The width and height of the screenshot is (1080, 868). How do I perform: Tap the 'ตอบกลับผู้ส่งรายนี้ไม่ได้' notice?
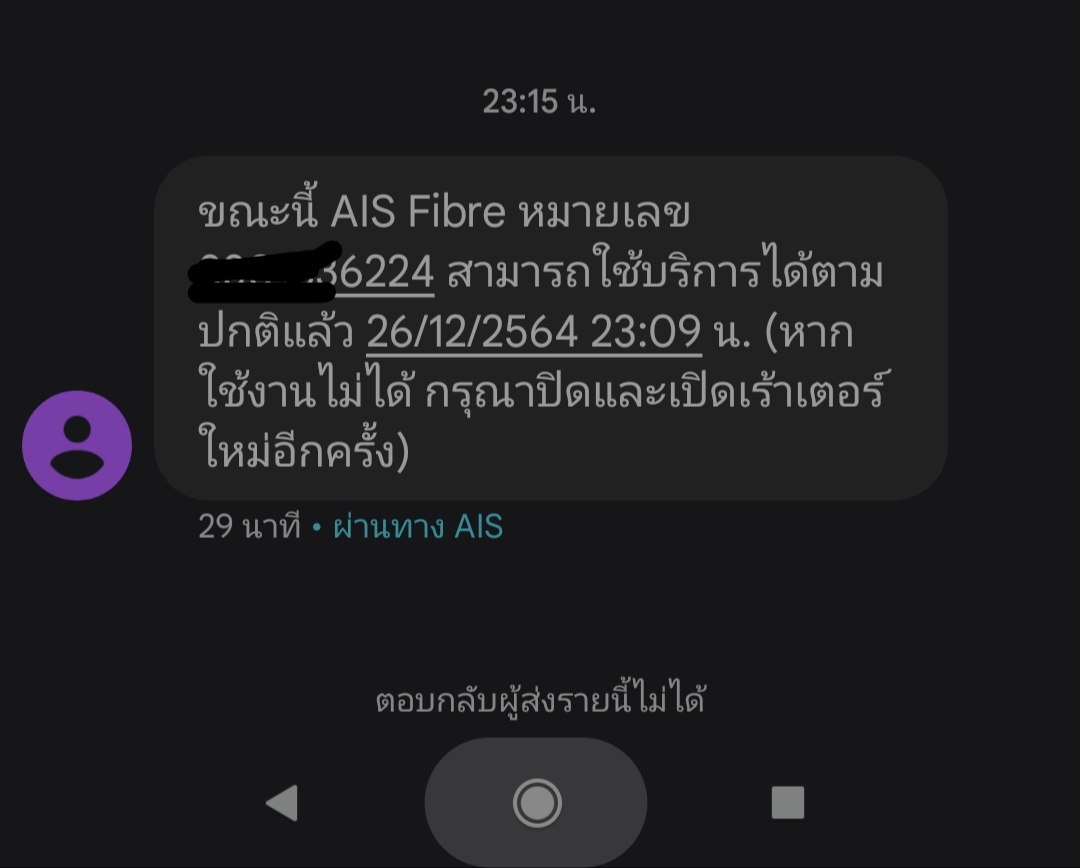[x=540, y=700]
